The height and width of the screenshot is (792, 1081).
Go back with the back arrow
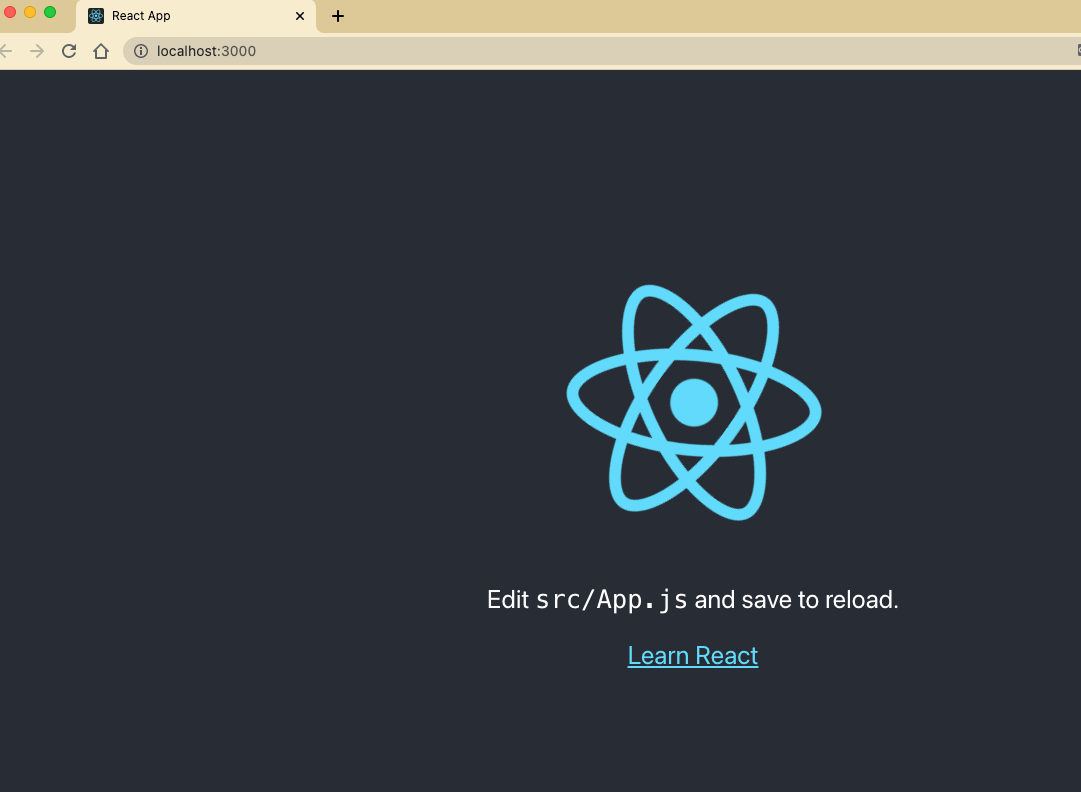coord(6,51)
